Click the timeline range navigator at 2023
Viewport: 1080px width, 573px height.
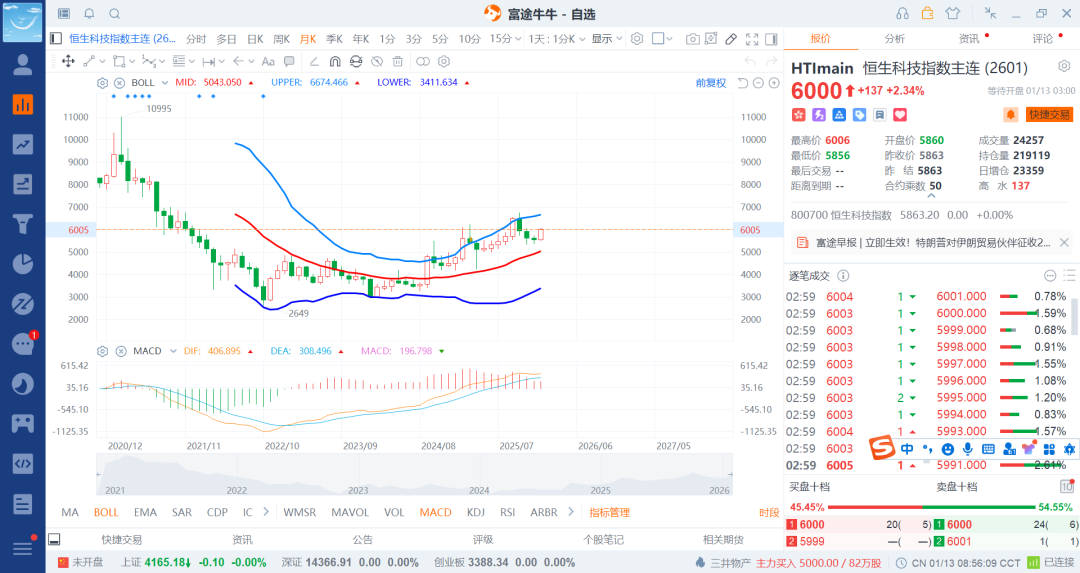coord(358,476)
